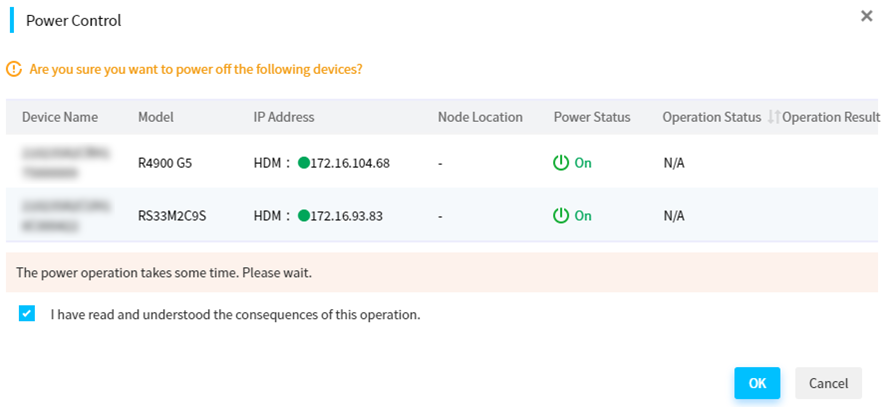
Task: Click the IP Address column header
Action: pyautogui.click(x=283, y=117)
